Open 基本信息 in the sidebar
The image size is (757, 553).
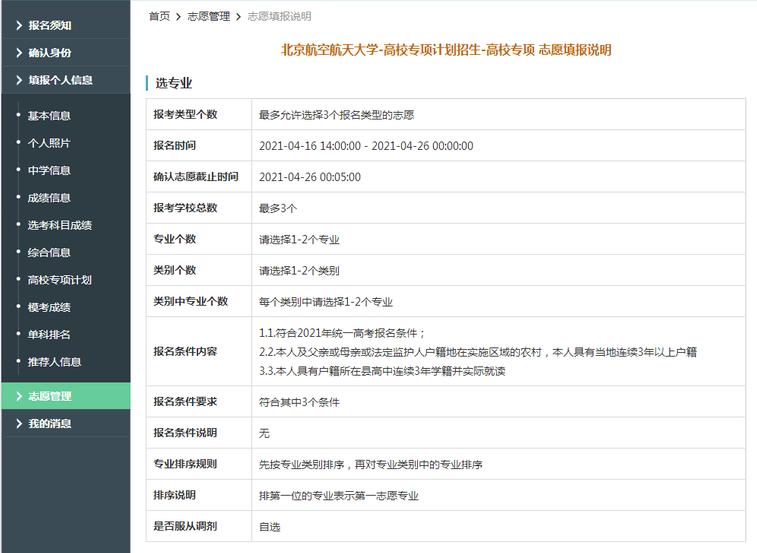tap(49, 116)
